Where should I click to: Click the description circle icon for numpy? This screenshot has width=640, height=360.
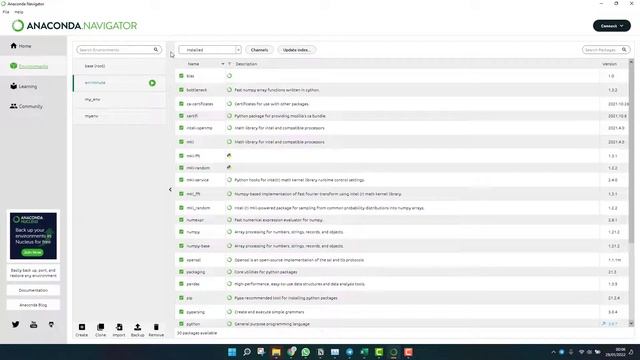tap(229, 232)
